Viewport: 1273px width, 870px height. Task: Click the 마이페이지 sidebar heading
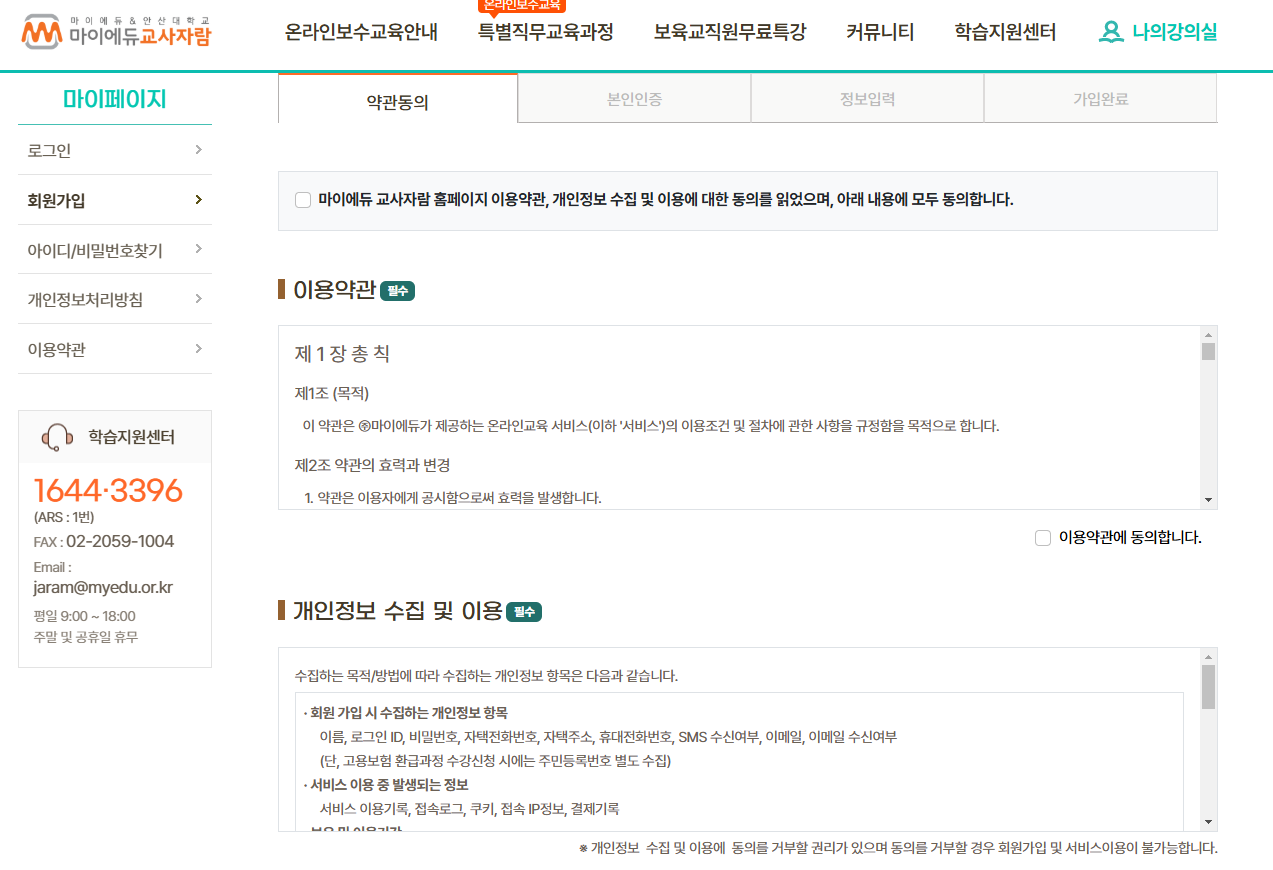(x=115, y=99)
